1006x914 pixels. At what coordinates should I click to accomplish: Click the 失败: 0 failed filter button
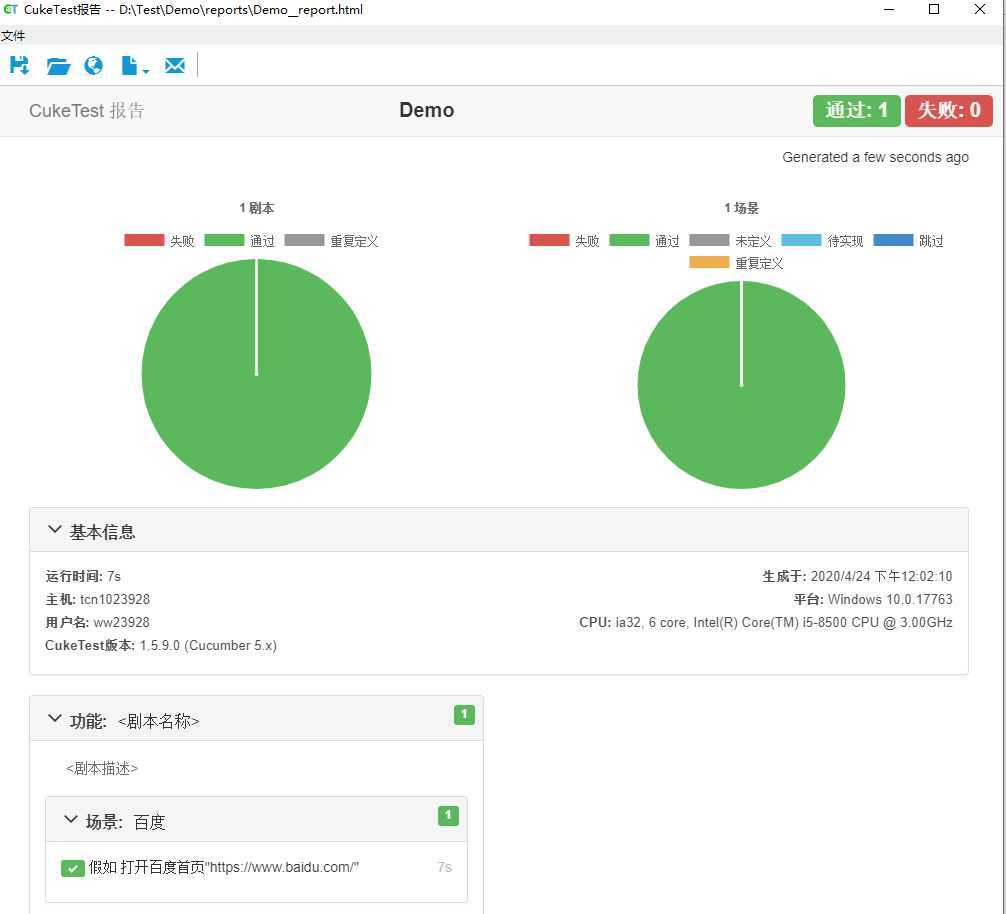949,110
